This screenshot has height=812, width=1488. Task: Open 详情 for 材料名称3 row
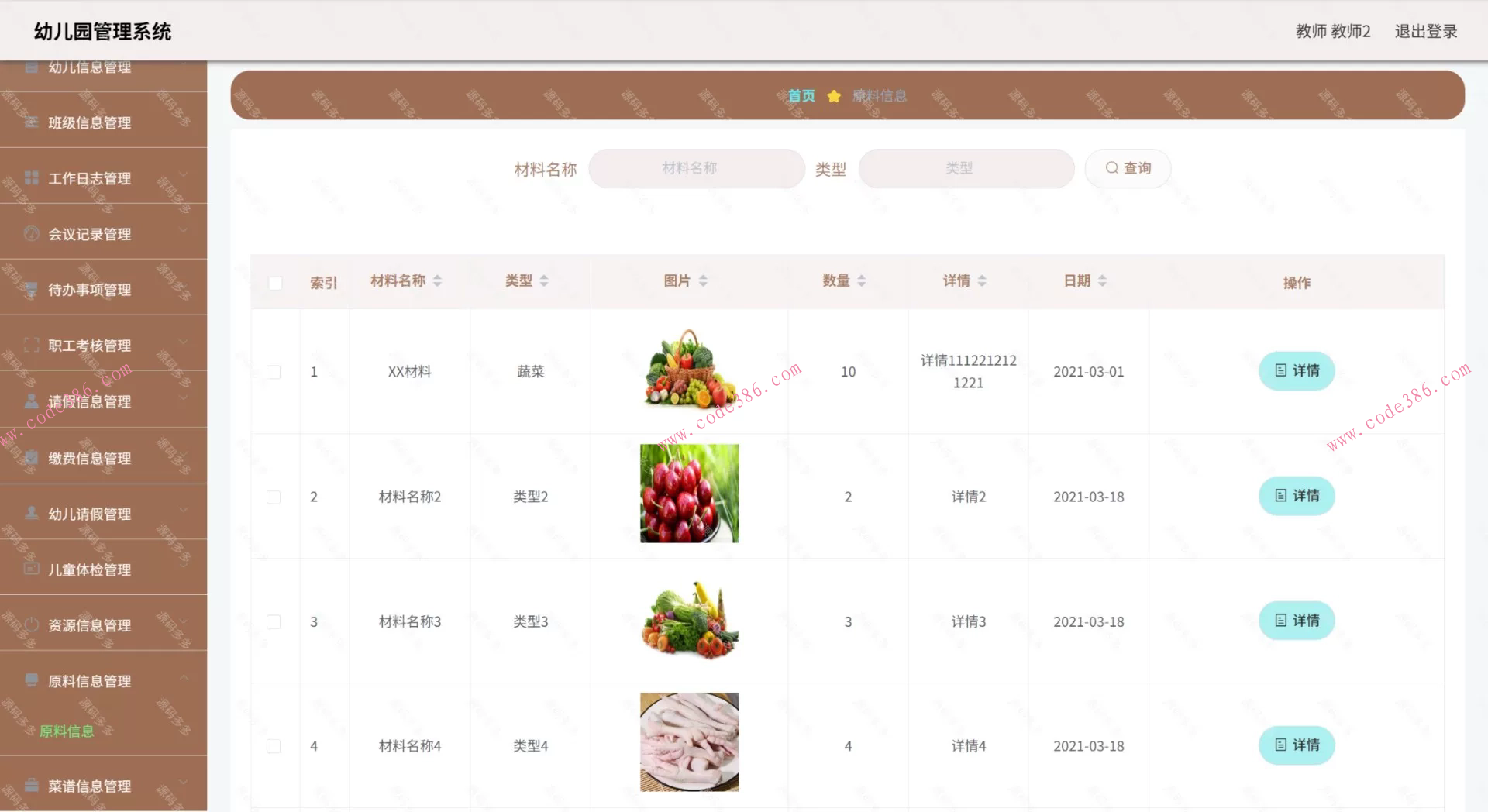click(x=1296, y=621)
